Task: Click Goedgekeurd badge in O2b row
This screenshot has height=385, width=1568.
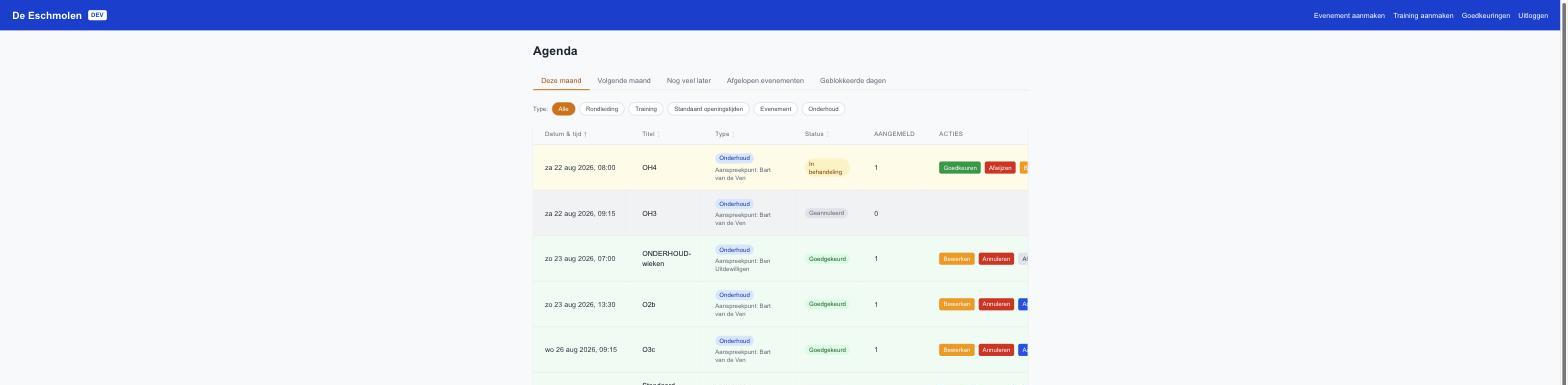Action: [827, 304]
